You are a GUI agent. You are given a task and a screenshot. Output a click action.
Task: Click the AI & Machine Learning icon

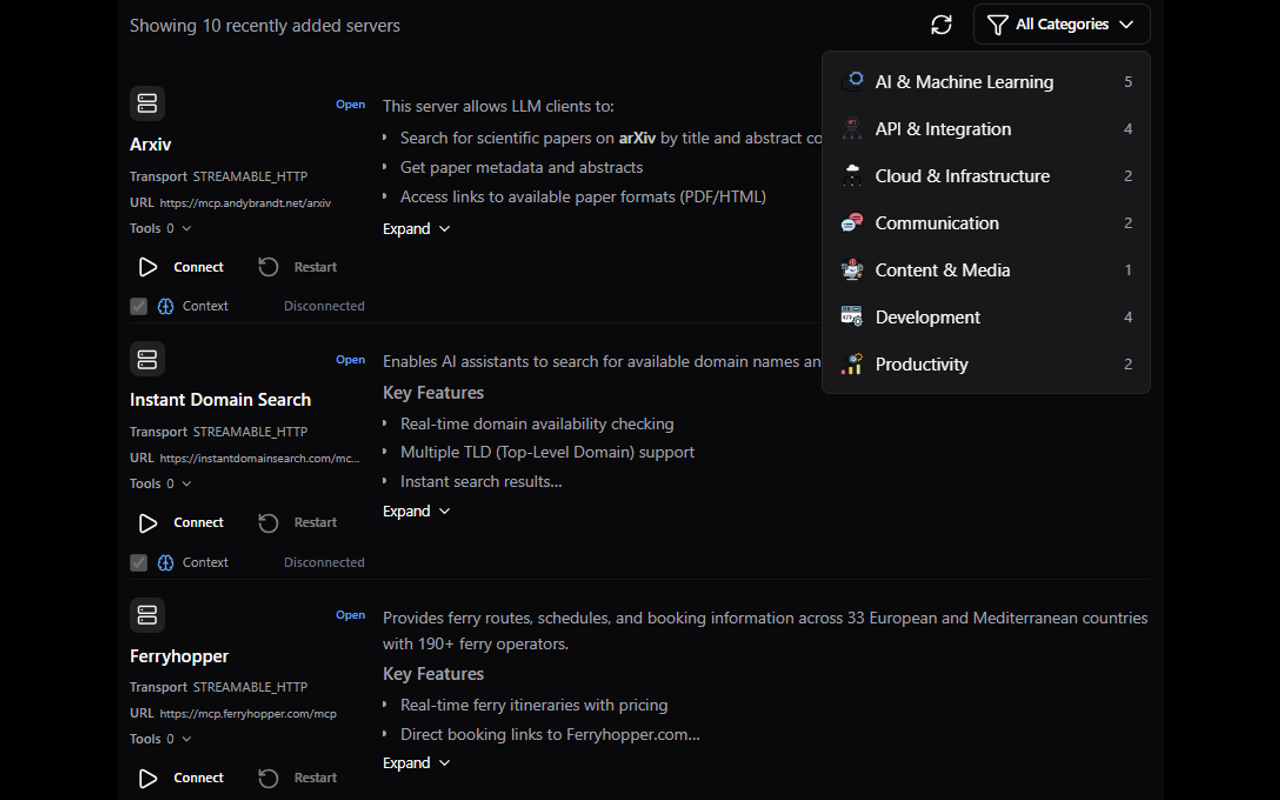(x=852, y=81)
